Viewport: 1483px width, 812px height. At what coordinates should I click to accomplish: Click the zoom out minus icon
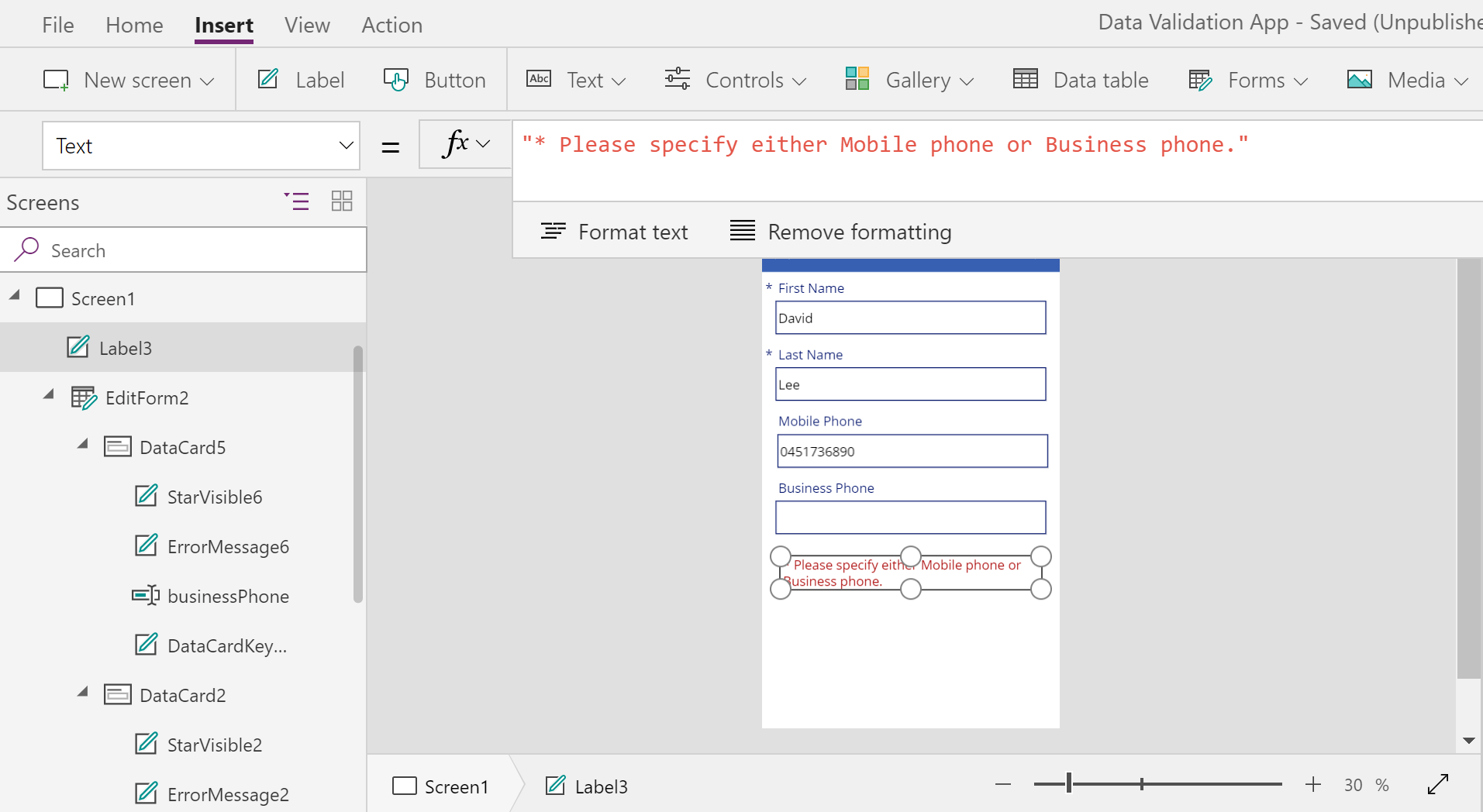coord(1003,784)
